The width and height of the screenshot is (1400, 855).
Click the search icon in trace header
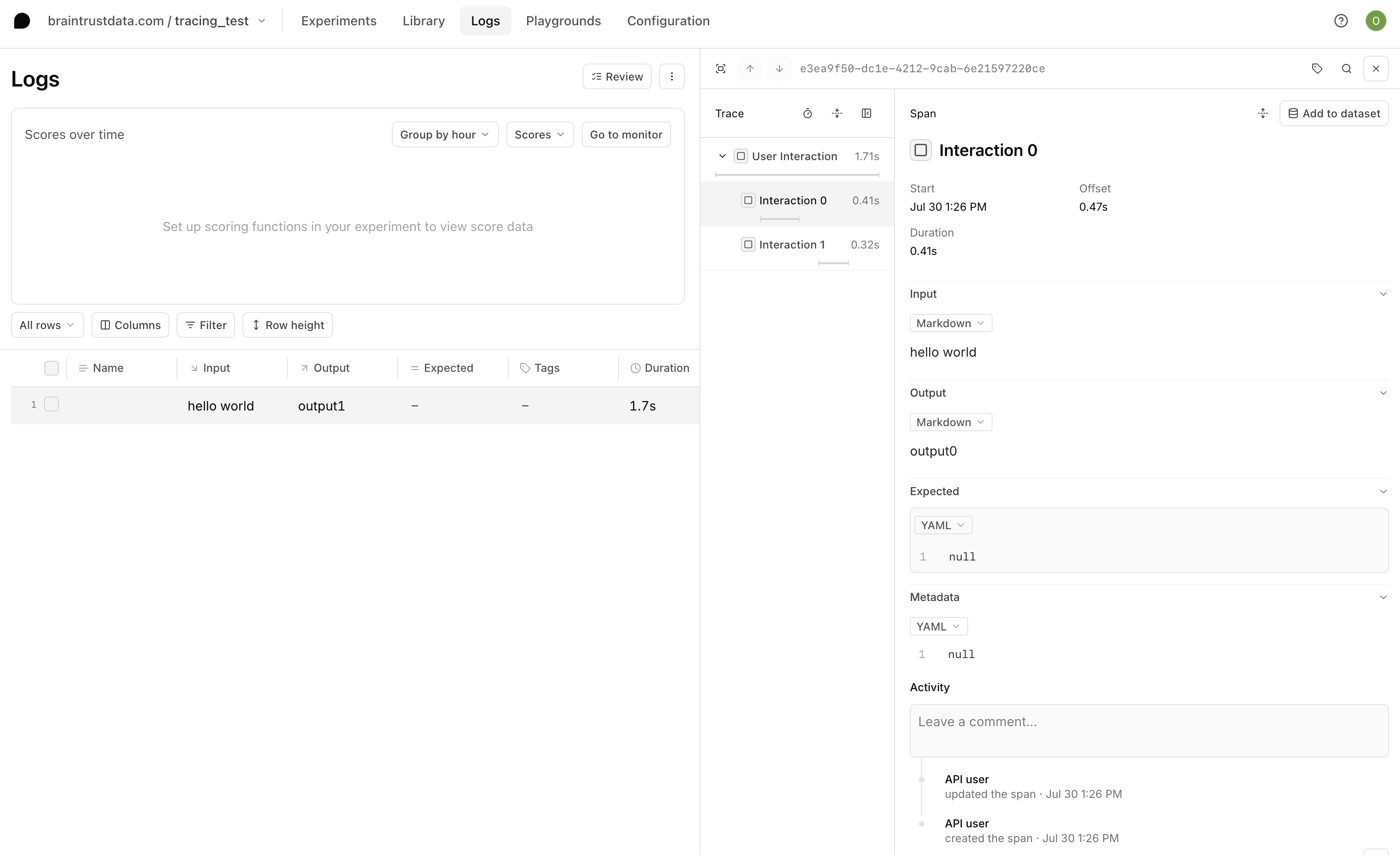1347,69
